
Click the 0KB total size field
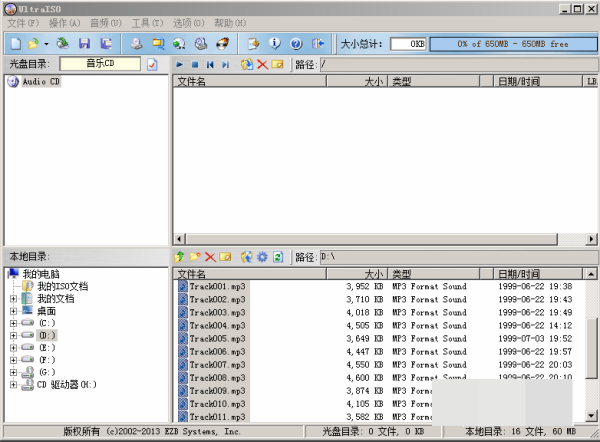tap(408, 44)
